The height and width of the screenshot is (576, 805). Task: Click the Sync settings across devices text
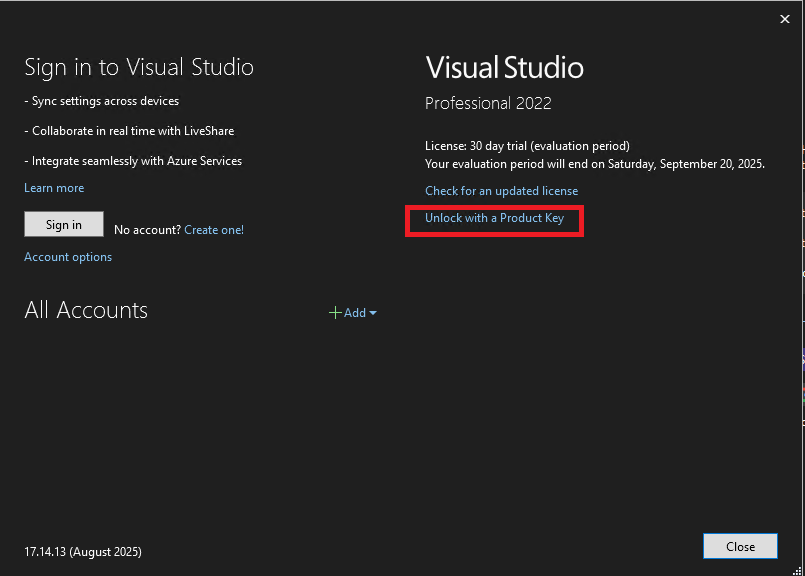point(102,101)
